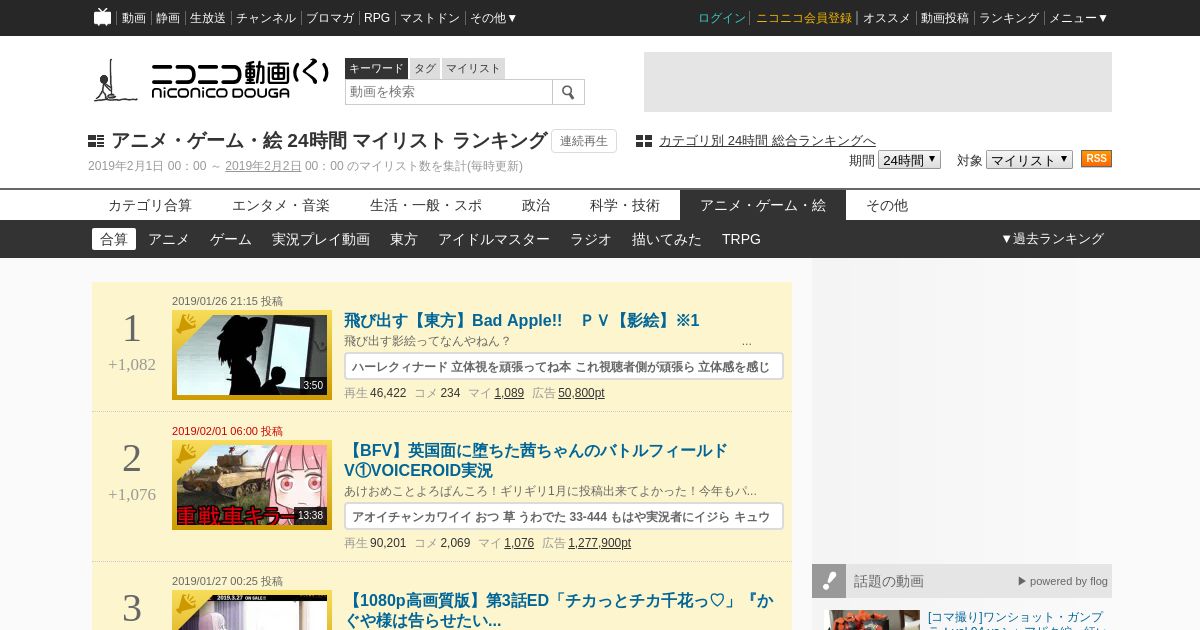The height and width of the screenshot is (630, 1200).
Task: Click 広告 50,800pt link on rank 1
Action: (581, 393)
